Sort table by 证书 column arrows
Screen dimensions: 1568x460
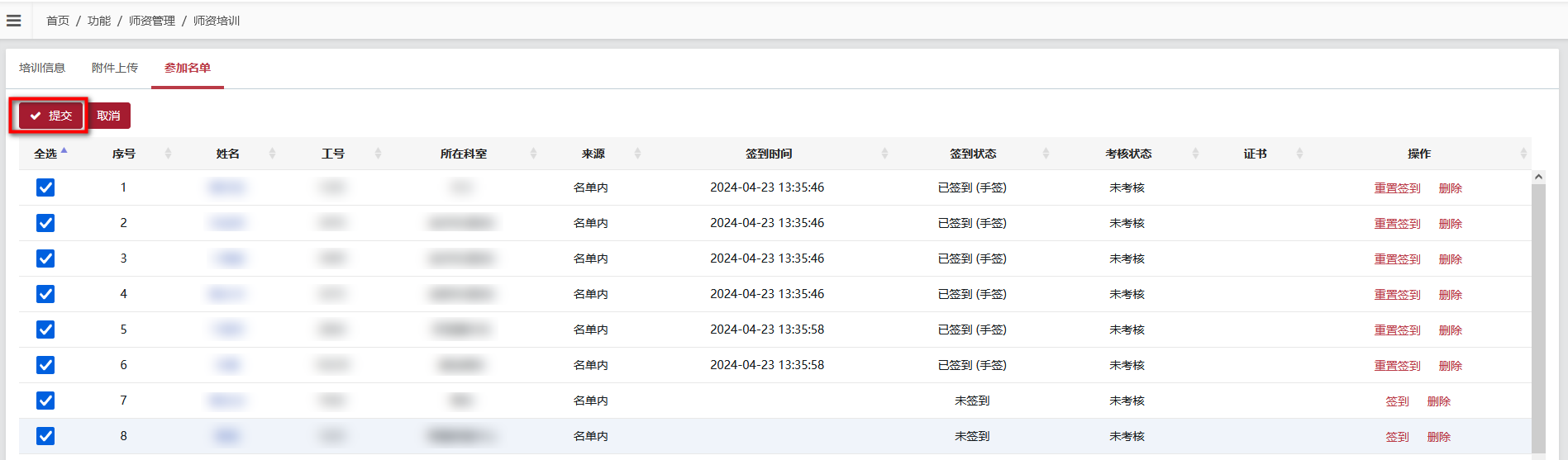(x=1299, y=154)
